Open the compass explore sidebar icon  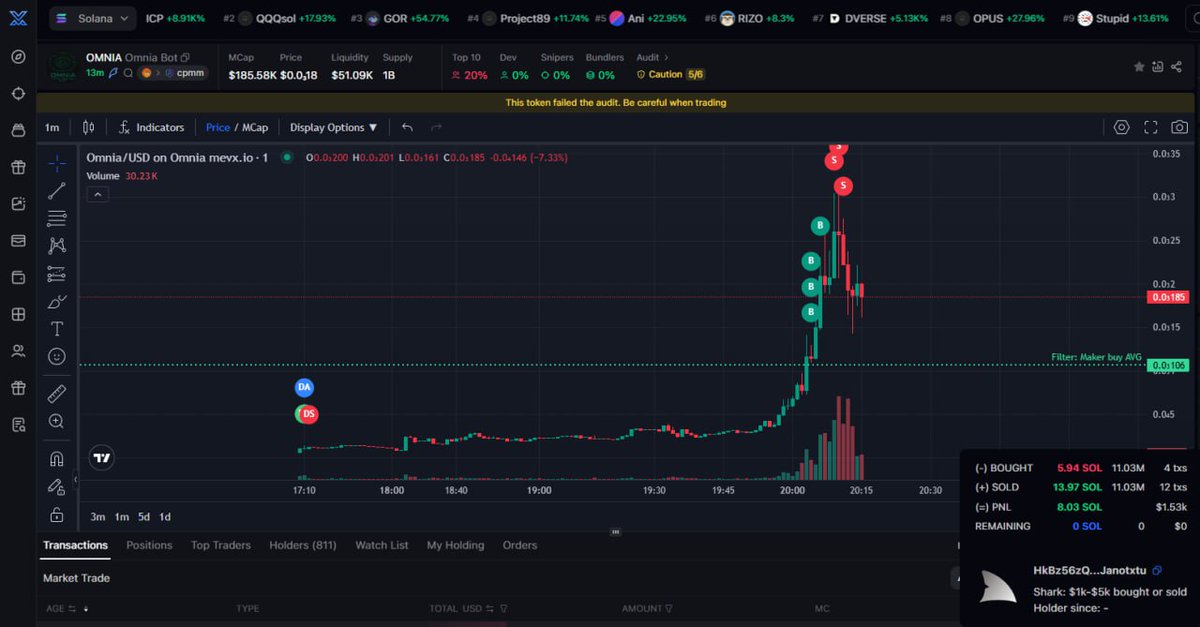18,56
